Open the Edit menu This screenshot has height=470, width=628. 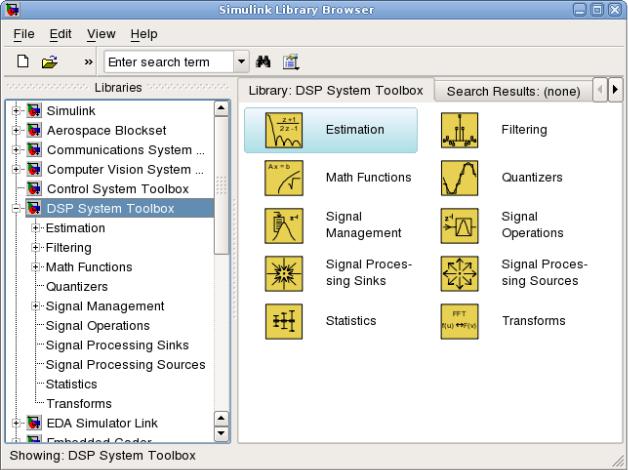click(x=60, y=34)
